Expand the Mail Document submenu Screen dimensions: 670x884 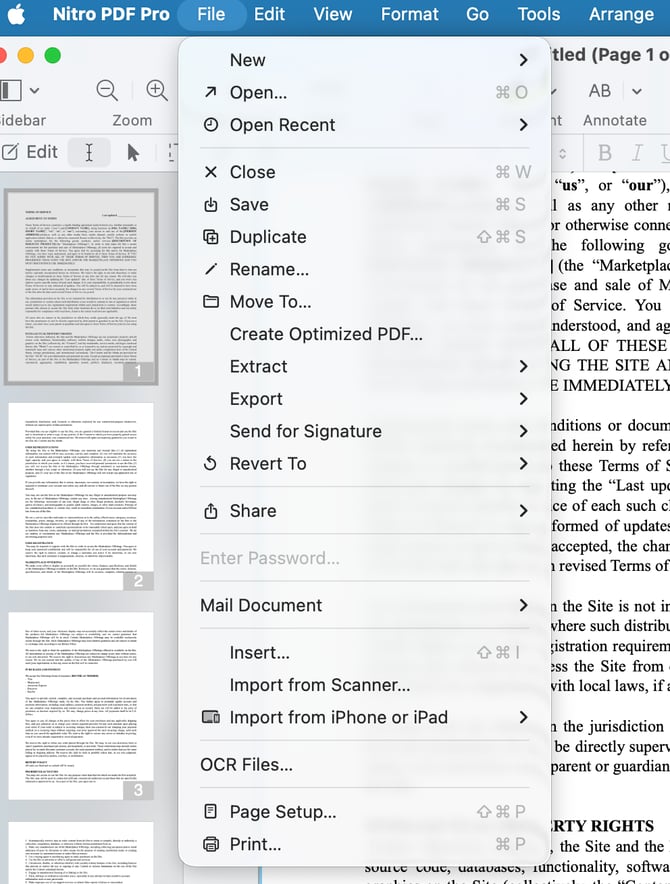tap(364, 605)
